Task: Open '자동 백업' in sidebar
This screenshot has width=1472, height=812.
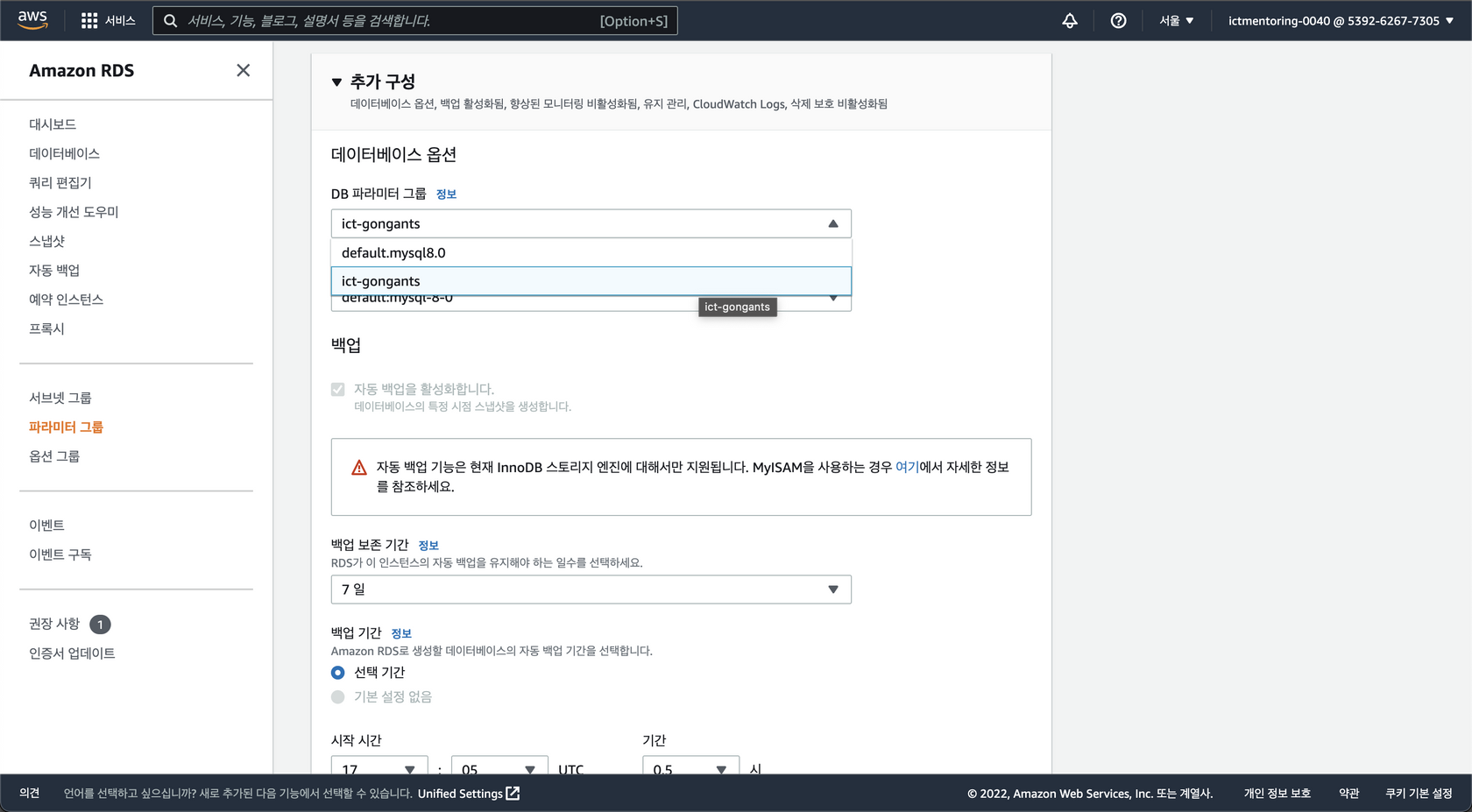Action: click(54, 270)
